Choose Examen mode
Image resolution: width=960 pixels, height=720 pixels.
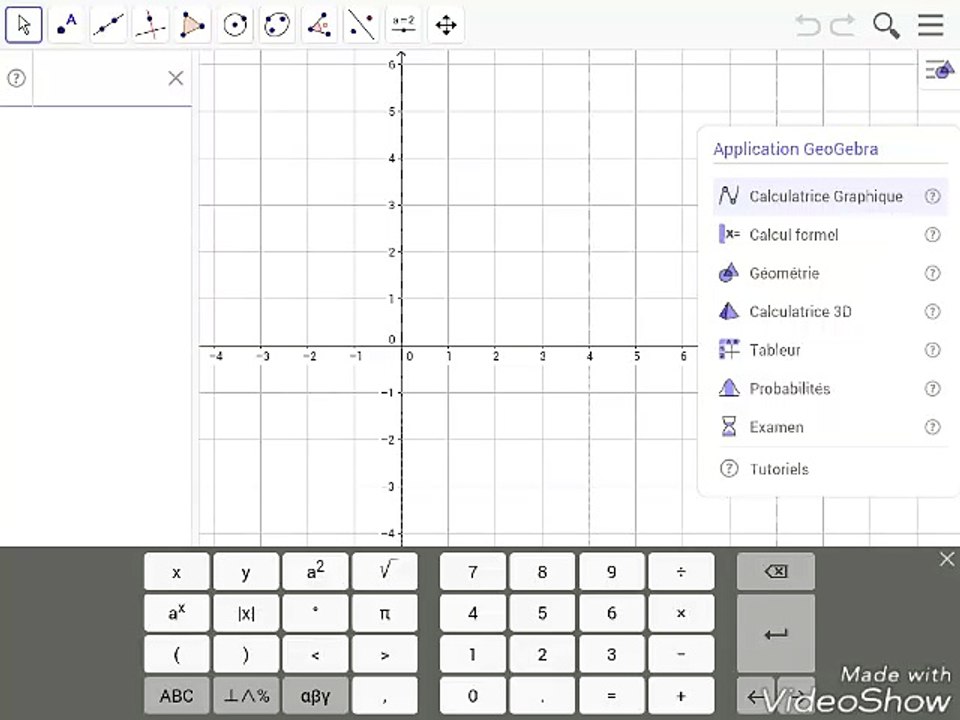tap(830, 427)
